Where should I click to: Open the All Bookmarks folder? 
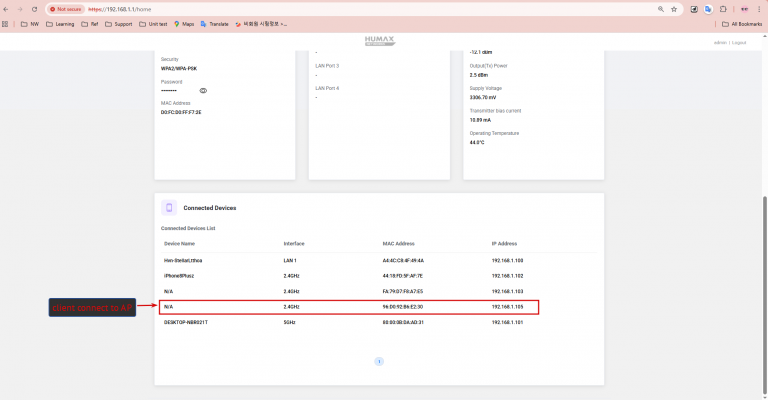click(x=742, y=24)
